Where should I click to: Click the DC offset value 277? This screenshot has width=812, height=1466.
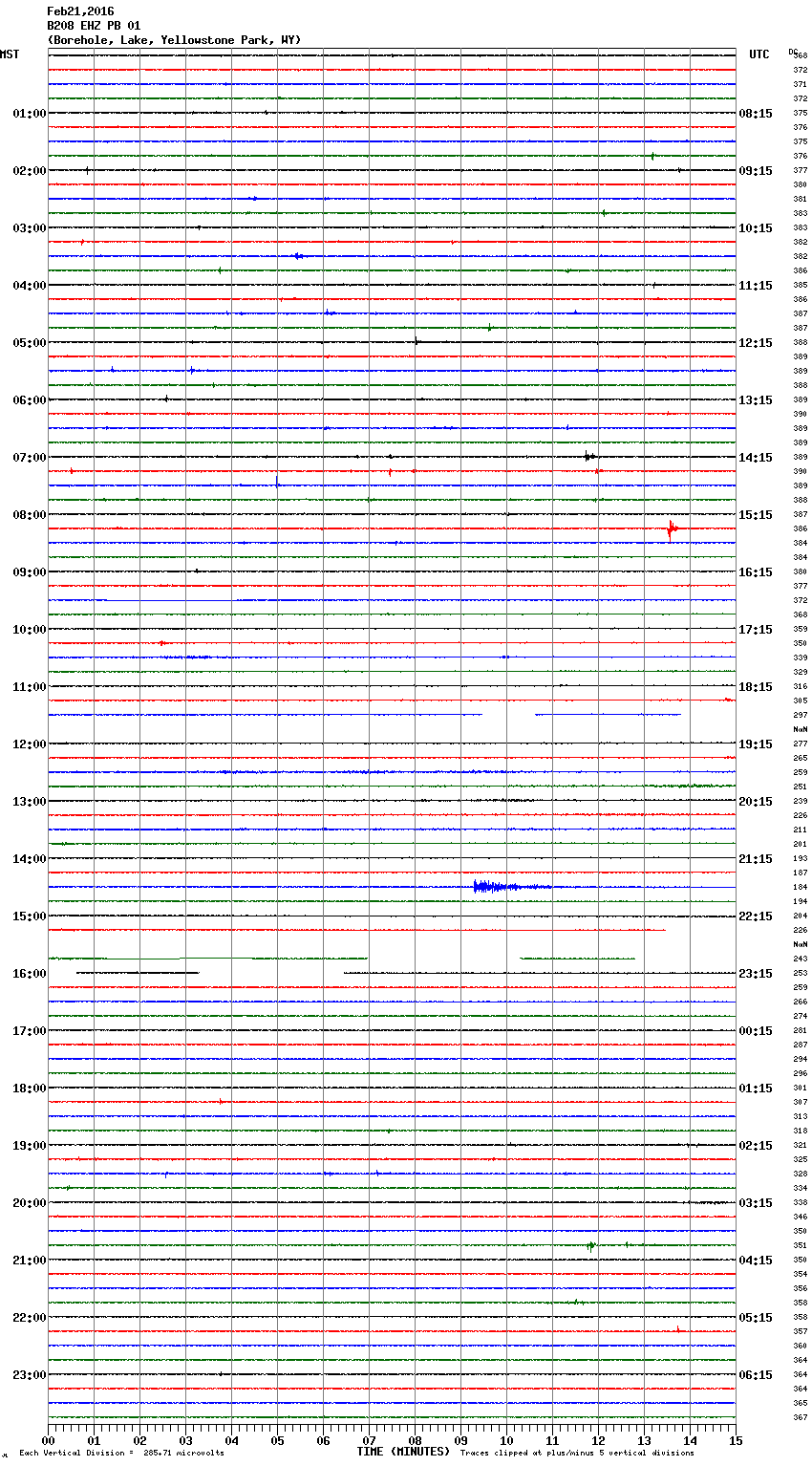coord(801,744)
